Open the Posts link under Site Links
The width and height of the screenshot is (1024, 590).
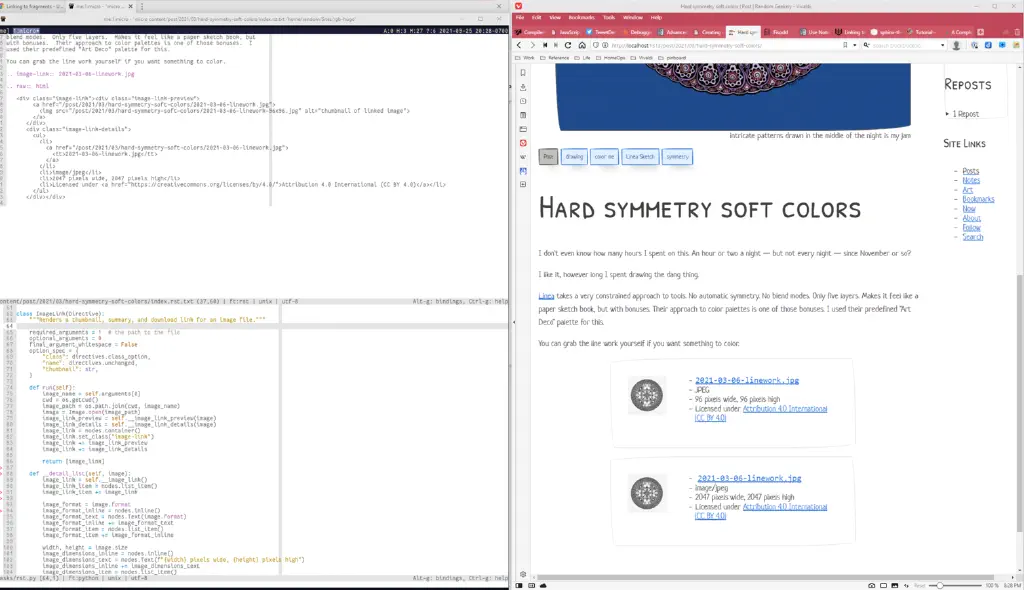pyautogui.click(x=970, y=171)
